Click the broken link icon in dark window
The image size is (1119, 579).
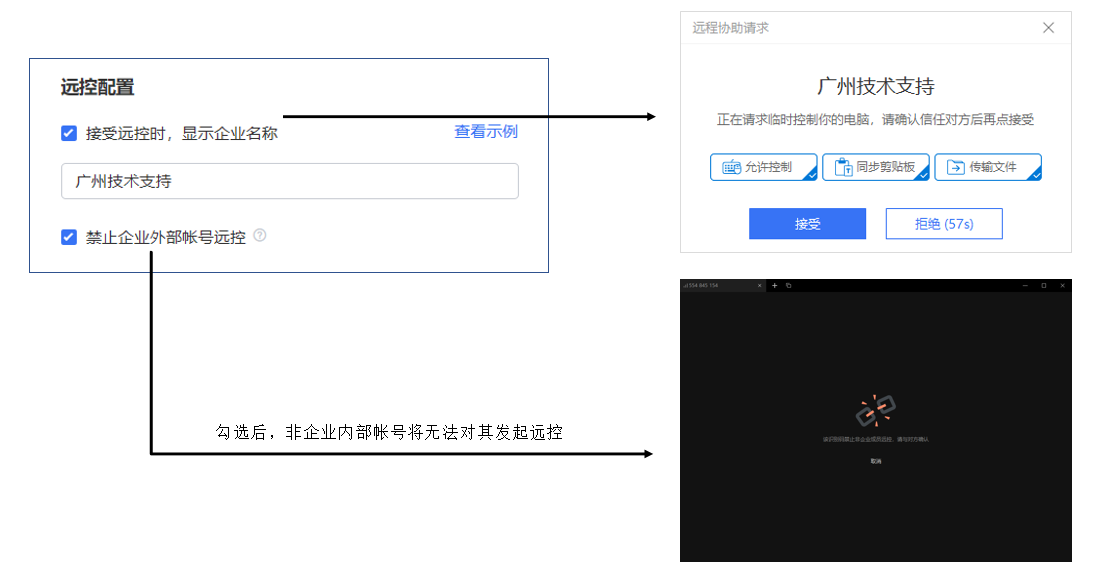(875, 410)
